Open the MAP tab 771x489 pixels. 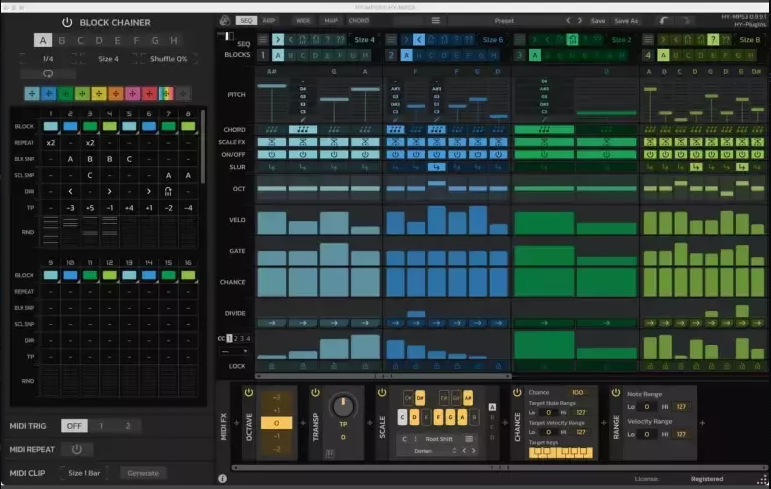click(x=331, y=20)
